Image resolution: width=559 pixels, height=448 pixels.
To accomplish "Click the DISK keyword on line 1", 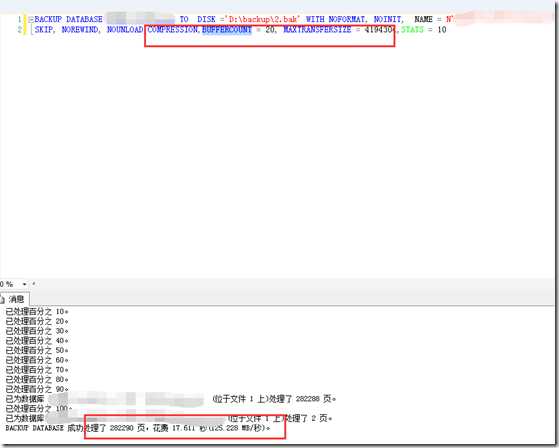I will [x=207, y=19].
